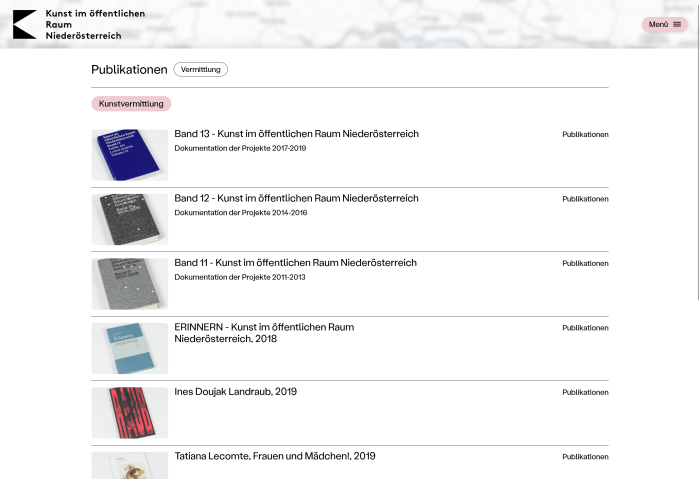Open the Band 13 book cover thumbnail
The image size is (700, 479).
point(130,155)
